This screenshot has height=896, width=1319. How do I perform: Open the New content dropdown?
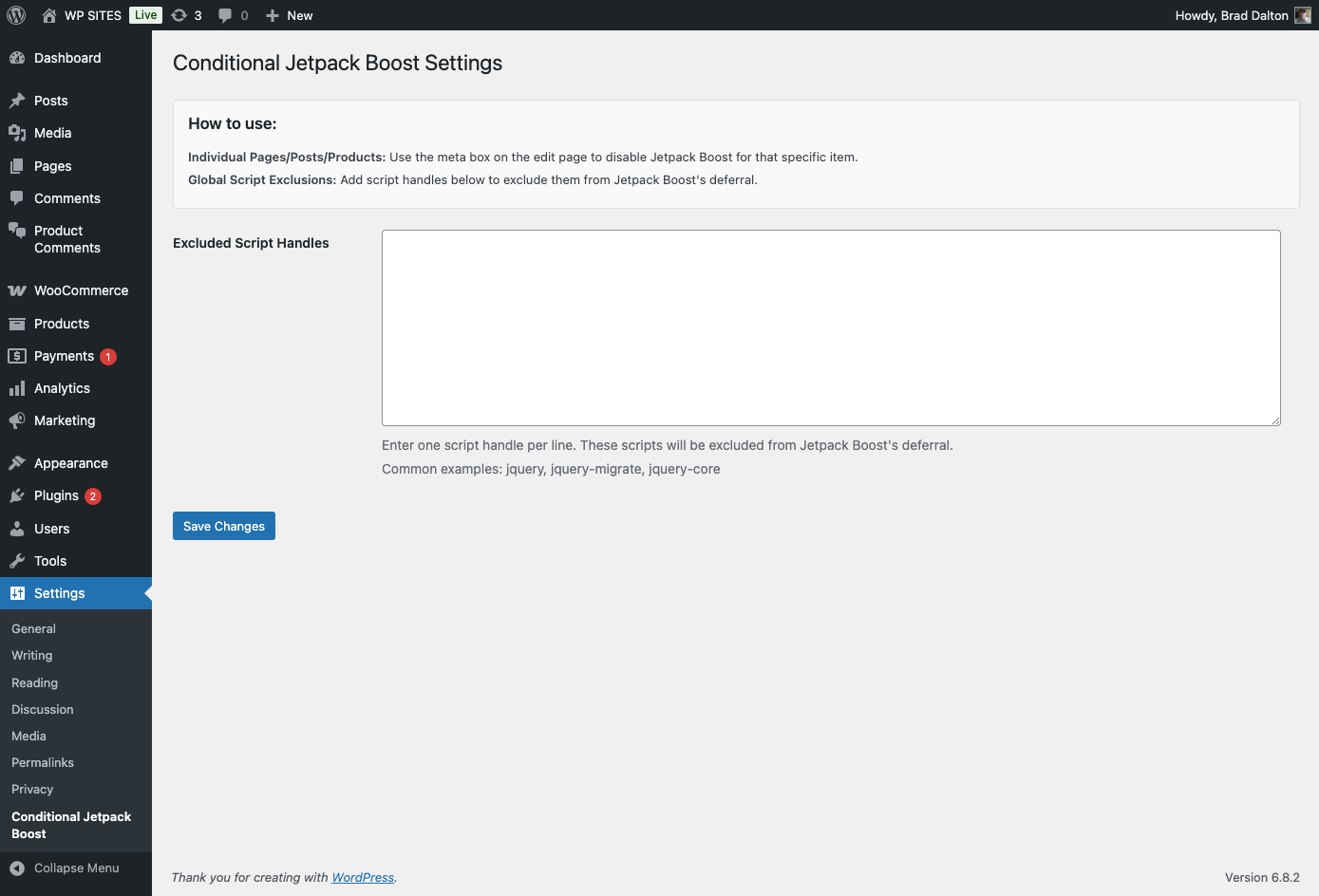290,15
